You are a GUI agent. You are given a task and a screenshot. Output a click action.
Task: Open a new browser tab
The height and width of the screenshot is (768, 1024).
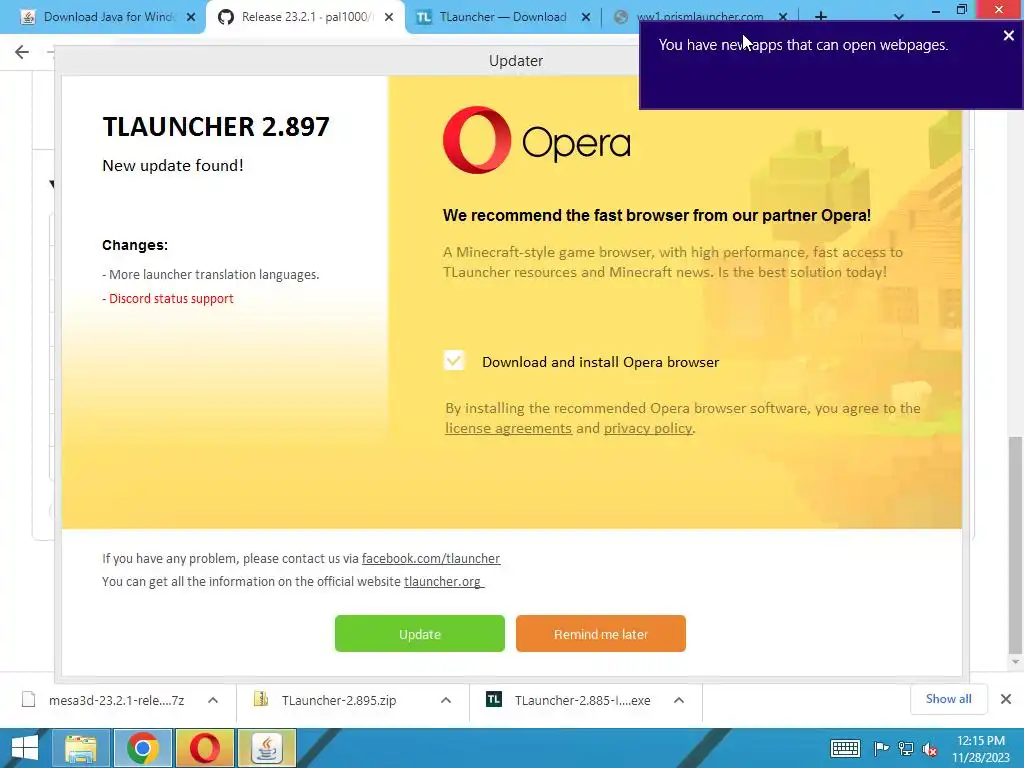[821, 16]
